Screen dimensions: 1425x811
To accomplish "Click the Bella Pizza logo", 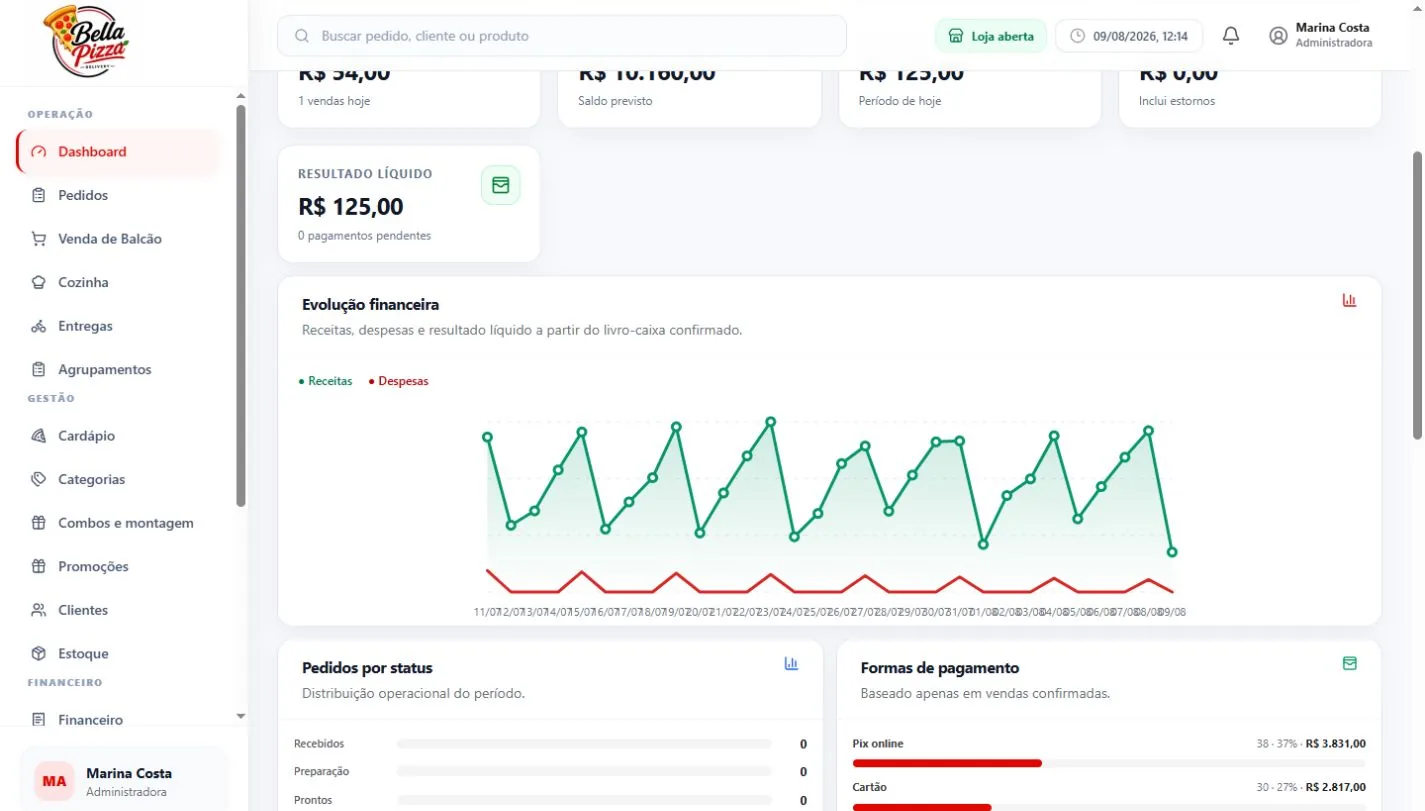I will 86,42.
